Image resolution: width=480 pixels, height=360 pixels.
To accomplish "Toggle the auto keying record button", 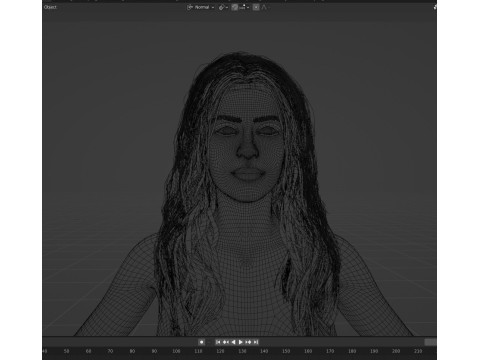I will (x=201, y=342).
